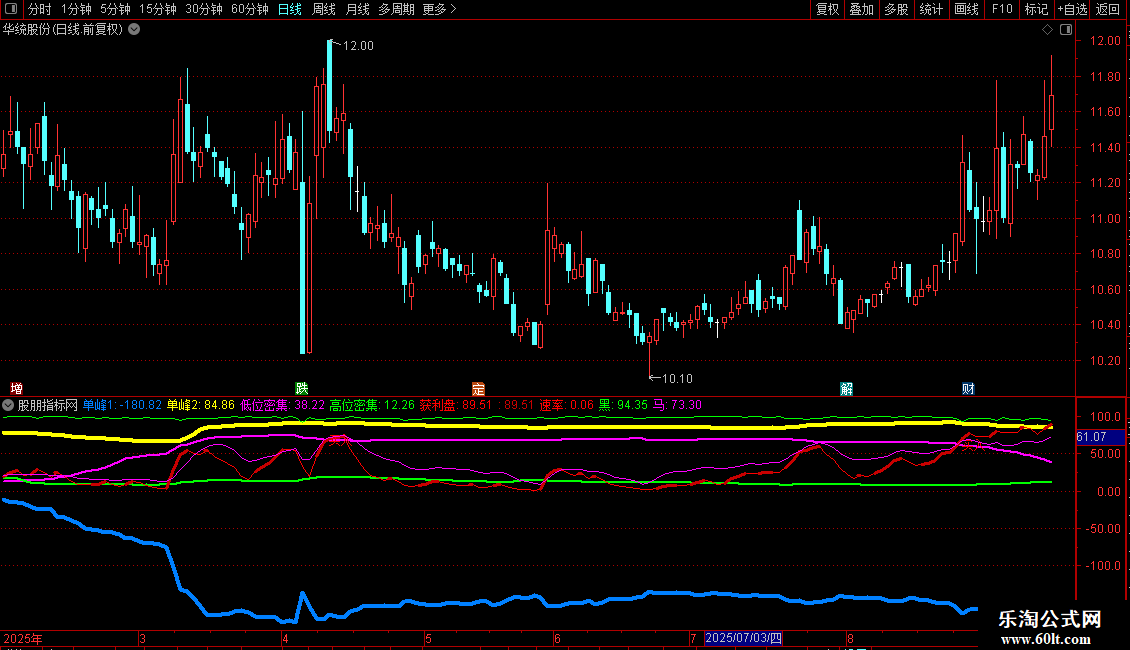Click the diamond icon near price axis
The height and width of the screenshot is (650, 1130).
point(1047,30)
